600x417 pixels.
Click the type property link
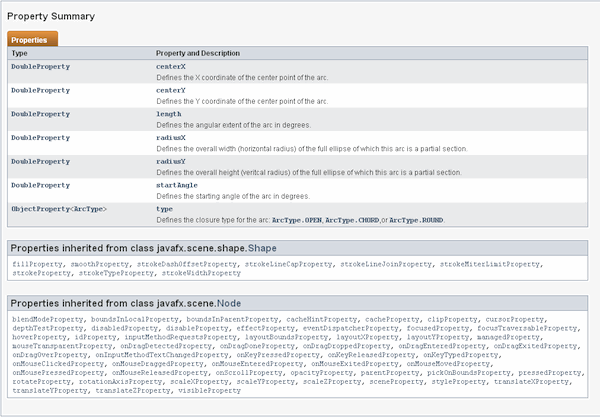pos(165,208)
